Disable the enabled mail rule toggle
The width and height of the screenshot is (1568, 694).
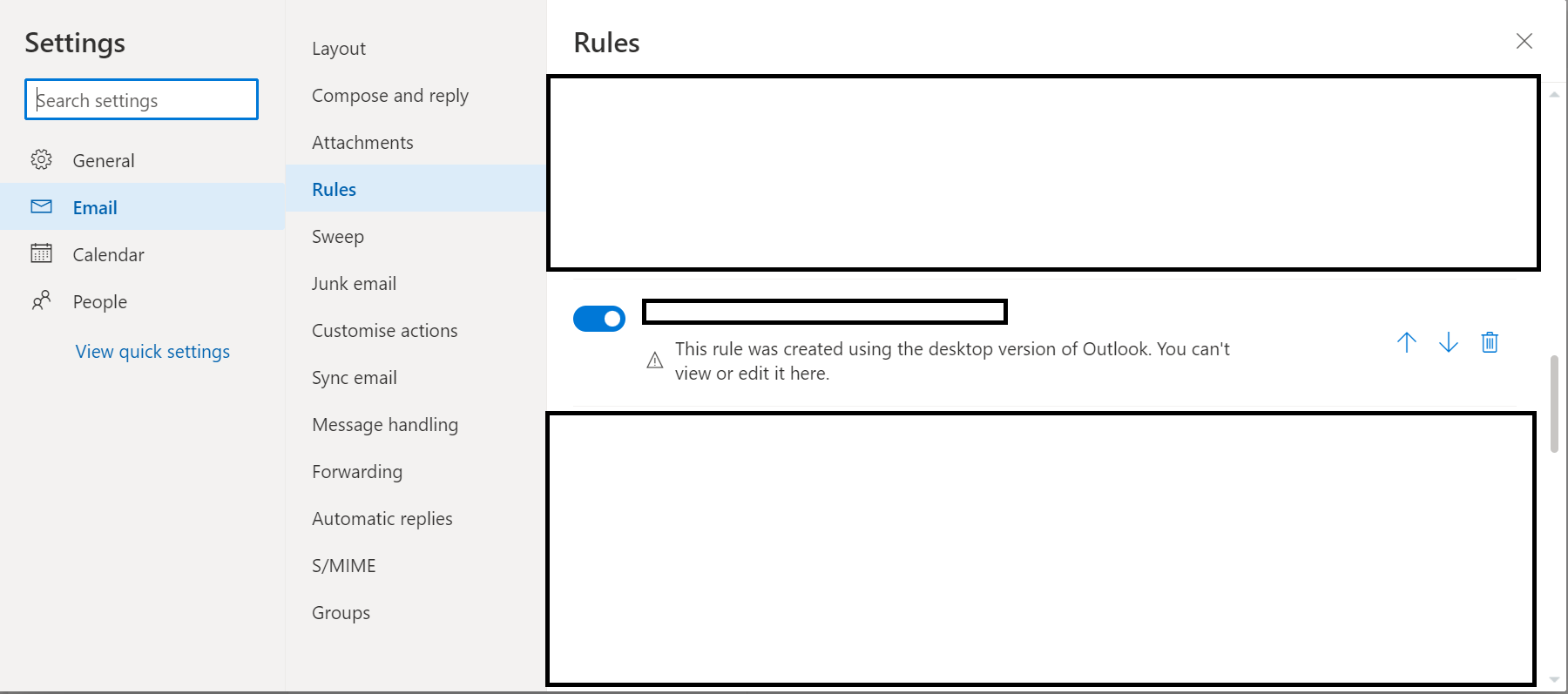click(599, 319)
